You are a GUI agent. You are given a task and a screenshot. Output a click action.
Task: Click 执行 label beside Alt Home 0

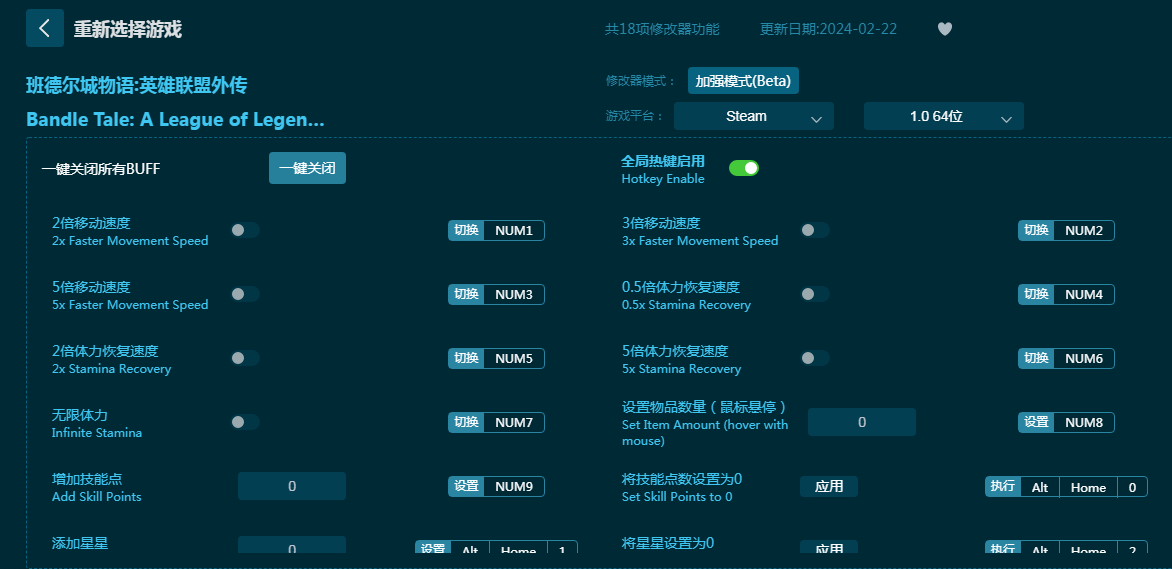[x=1002, y=487]
